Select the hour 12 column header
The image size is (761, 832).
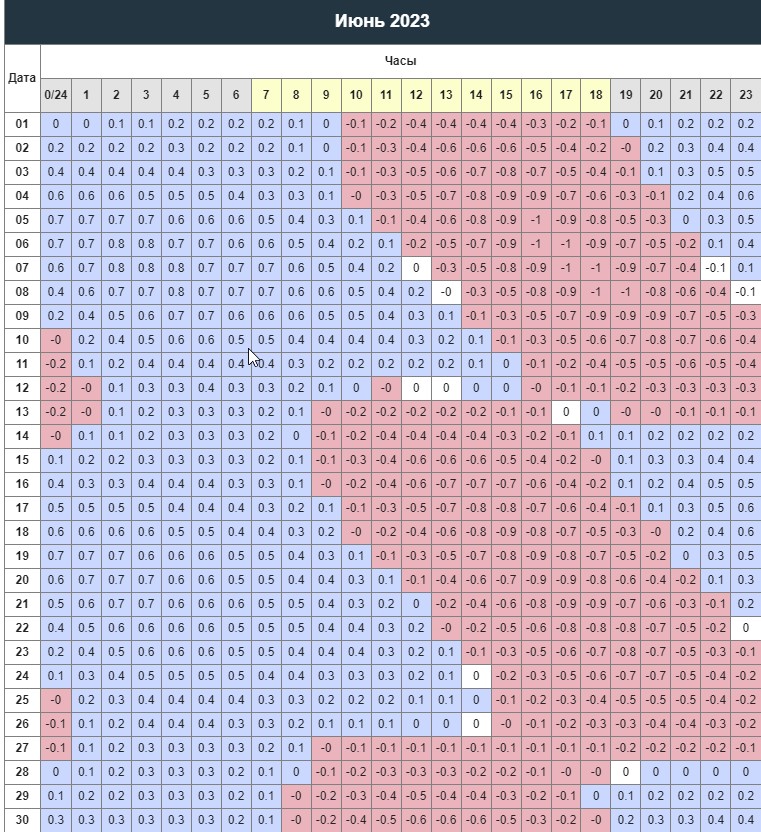pyautogui.click(x=416, y=95)
